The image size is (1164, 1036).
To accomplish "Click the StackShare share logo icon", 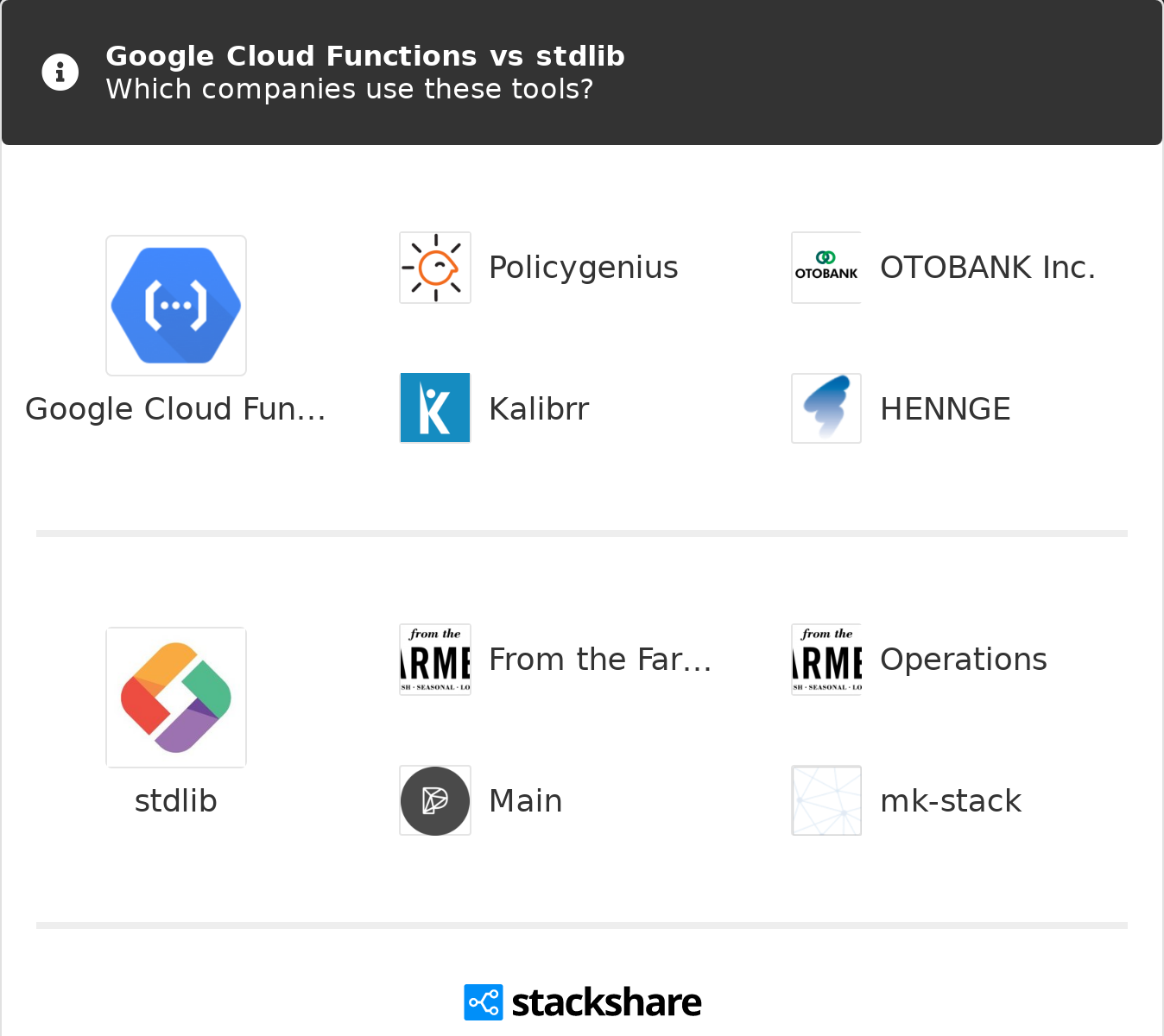I will click(483, 1002).
